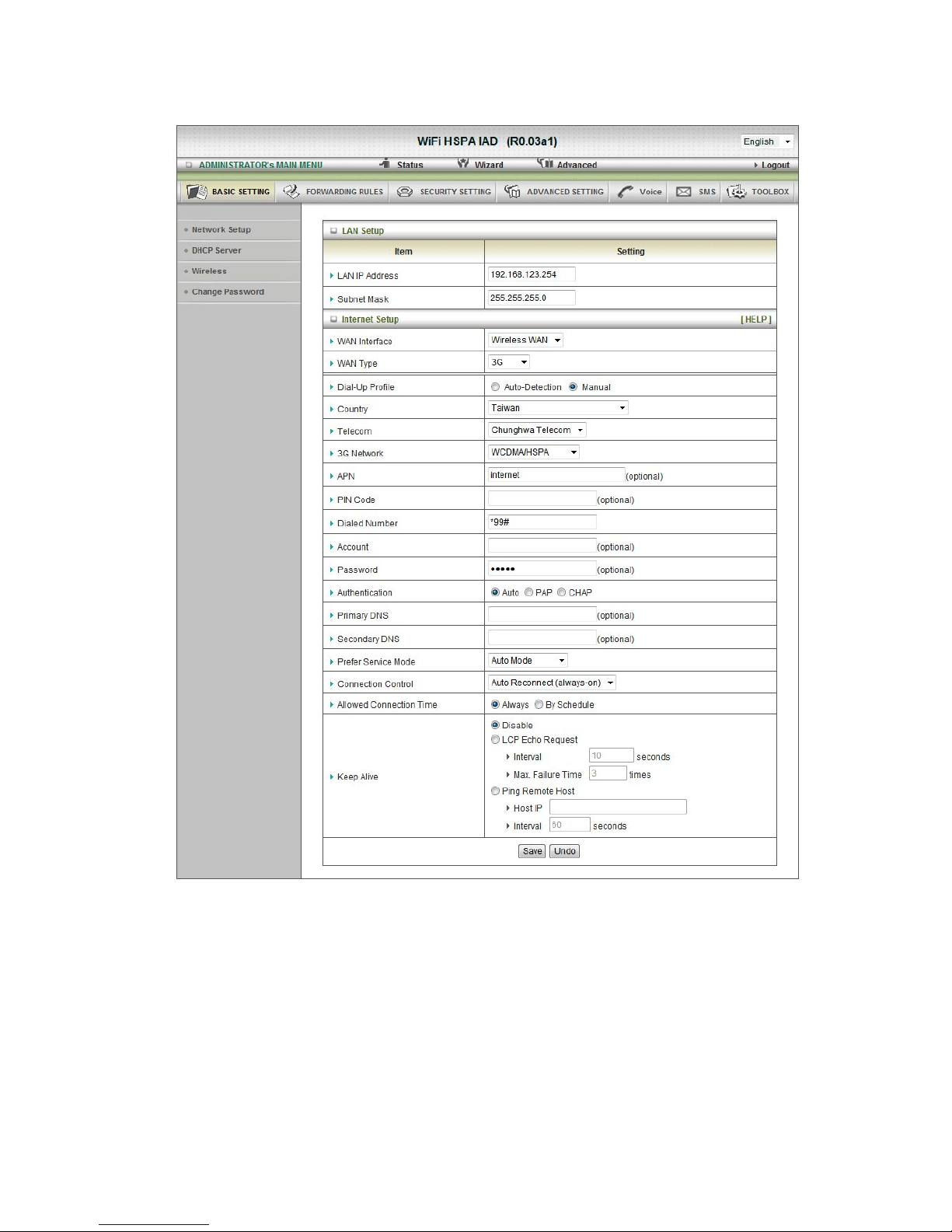Click the Undo button
This screenshot has height=1232, width=952.
click(565, 851)
